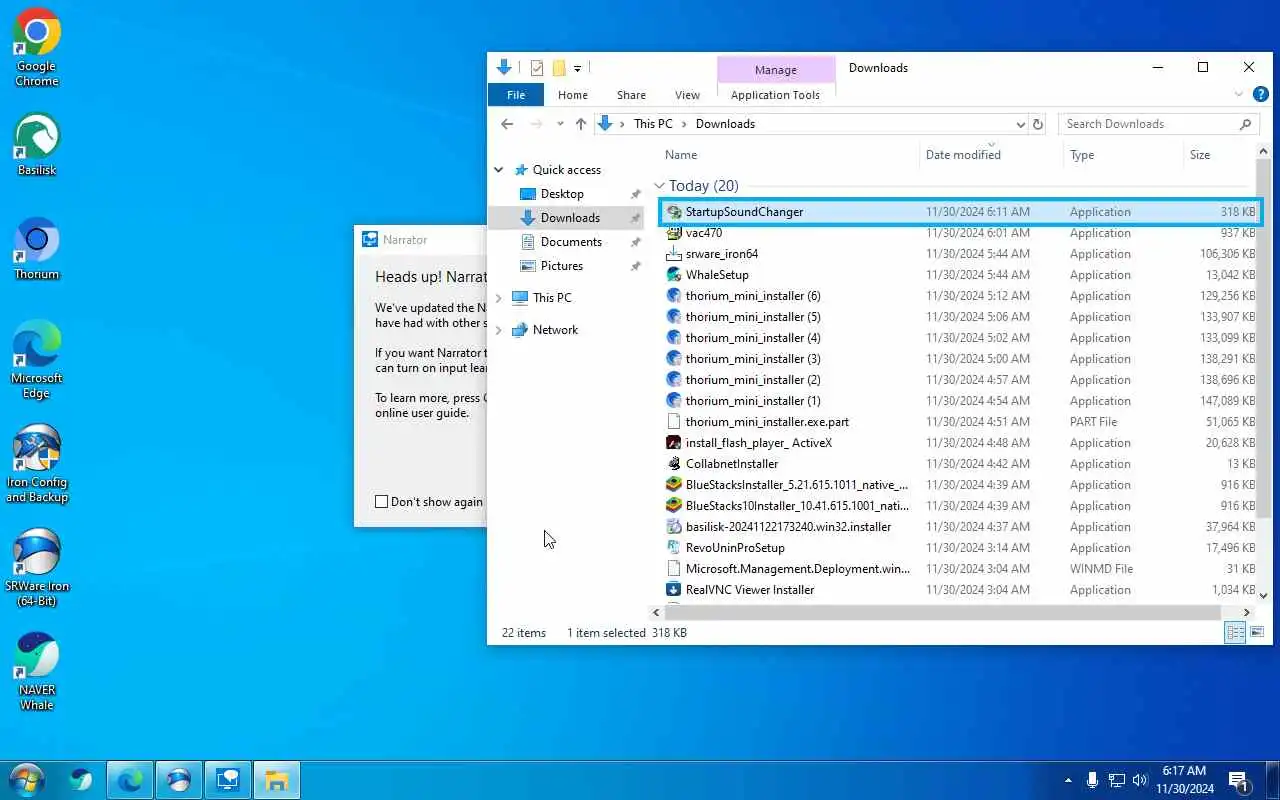1280x800 pixels.
Task: Open Customize Quick Access Toolbar dropdown
Action: [x=578, y=68]
